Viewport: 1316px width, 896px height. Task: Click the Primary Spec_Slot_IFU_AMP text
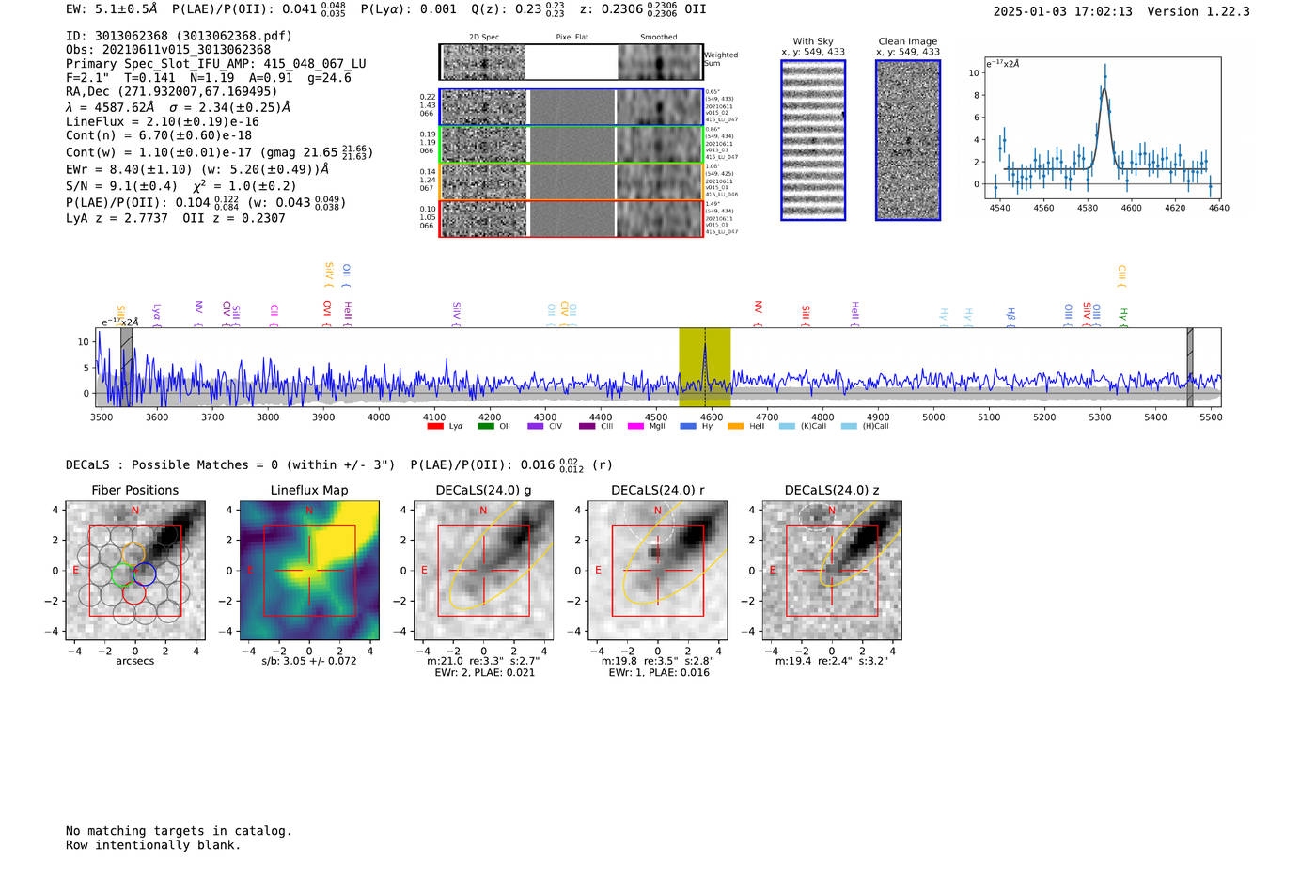pyautogui.click(x=216, y=64)
